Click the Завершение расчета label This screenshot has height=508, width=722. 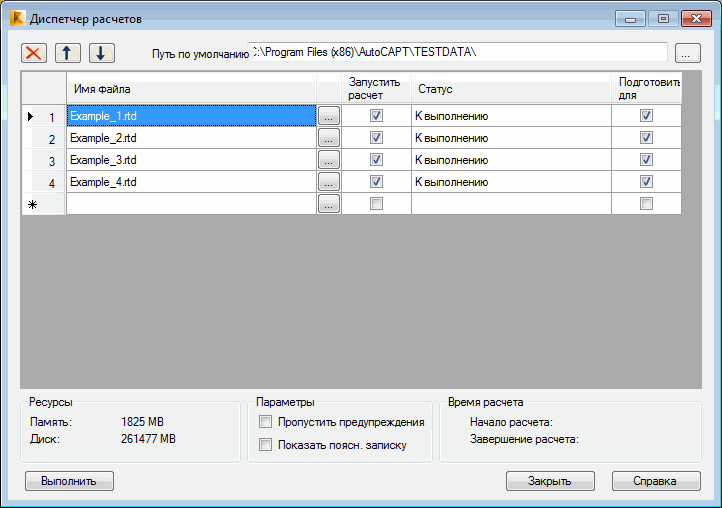(x=524, y=439)
